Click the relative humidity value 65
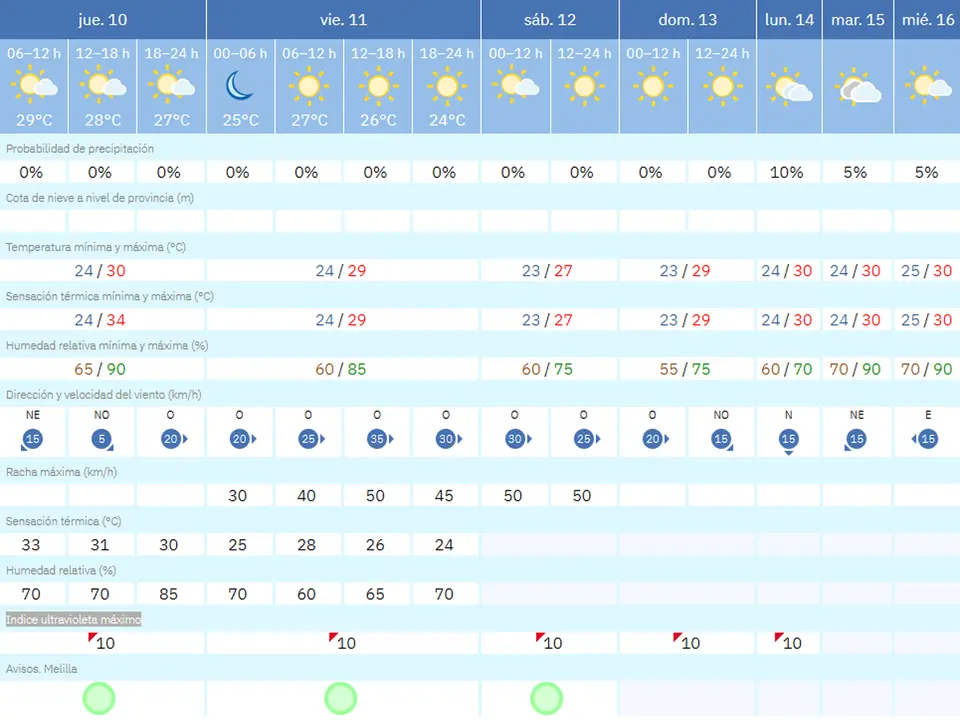960x720 pixels. tap(375, 594)
